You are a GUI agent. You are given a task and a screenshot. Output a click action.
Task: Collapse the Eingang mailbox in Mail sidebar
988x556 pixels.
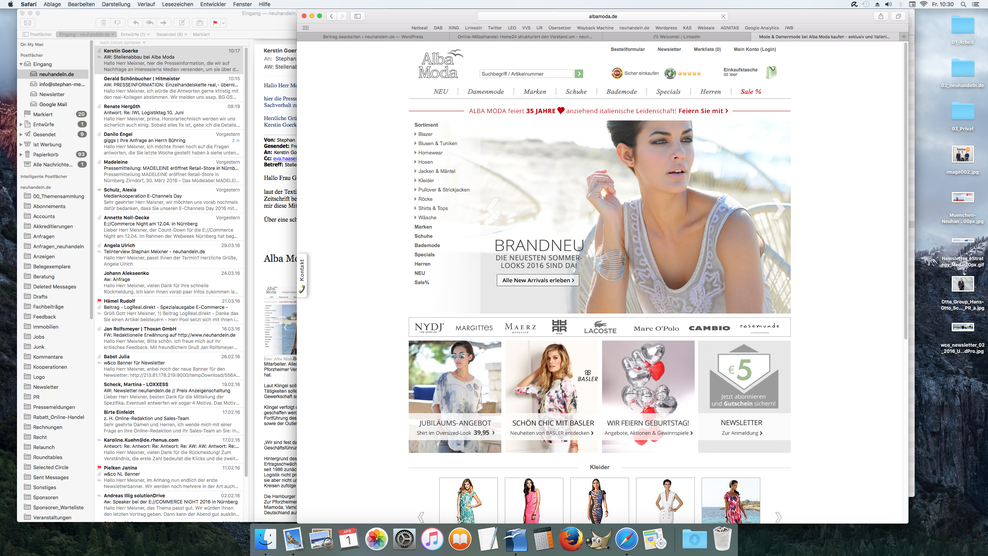21,64
